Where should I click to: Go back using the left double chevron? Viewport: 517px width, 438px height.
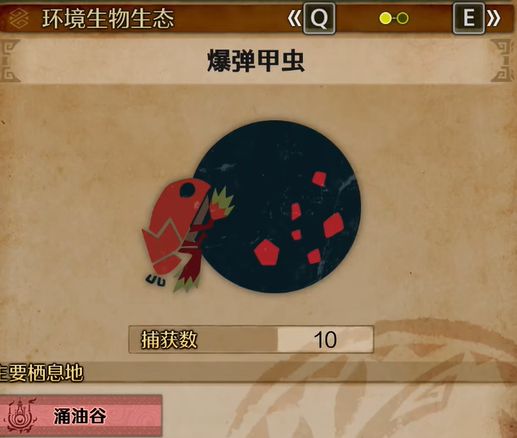tap(294, 18)
